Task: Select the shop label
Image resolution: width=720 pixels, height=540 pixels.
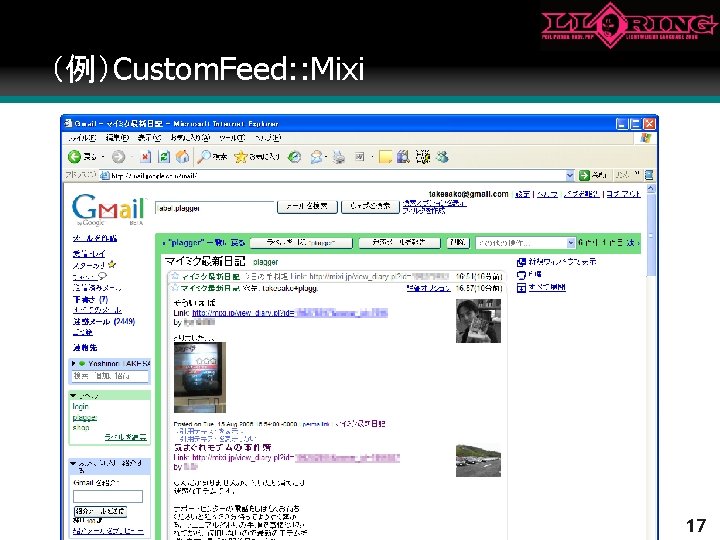Action: 81,428
